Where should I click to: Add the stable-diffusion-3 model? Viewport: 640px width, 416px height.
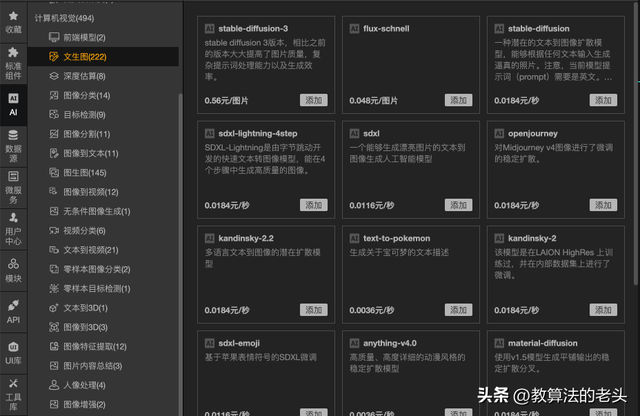(313, 100)
